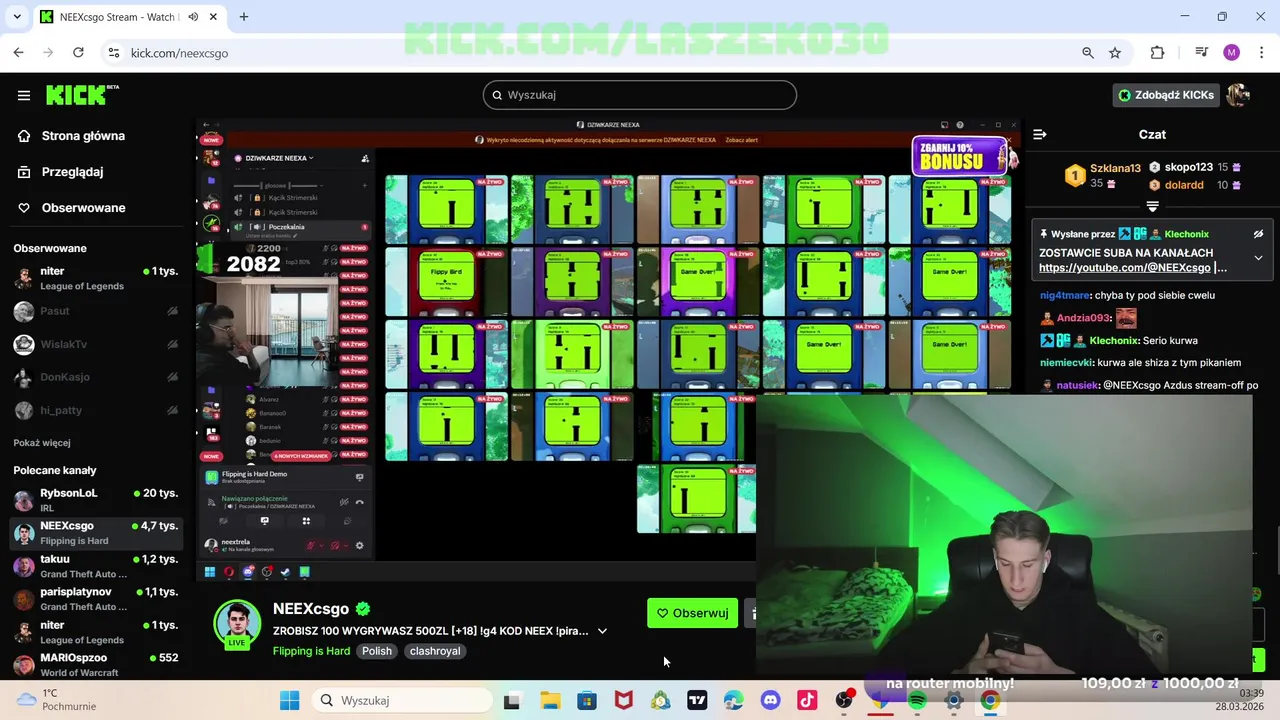Open Spotify from the taskbar
The width and height of the screenshot is (1280, 720).
coord(917,700)
